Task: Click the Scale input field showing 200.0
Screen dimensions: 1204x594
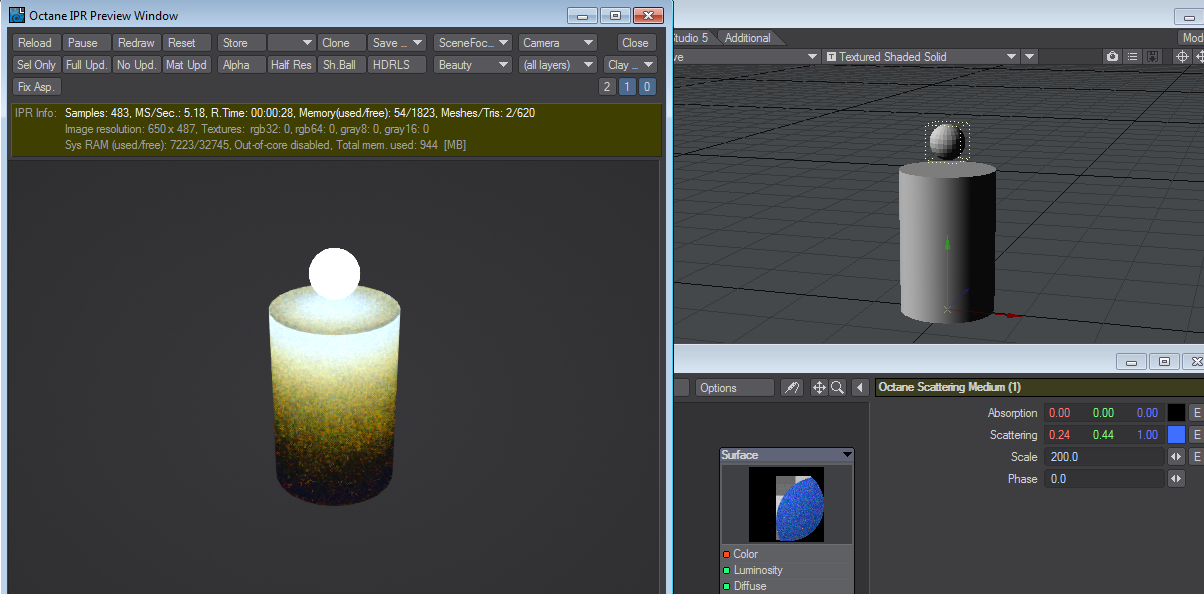Action: [x=1104, y=457]
